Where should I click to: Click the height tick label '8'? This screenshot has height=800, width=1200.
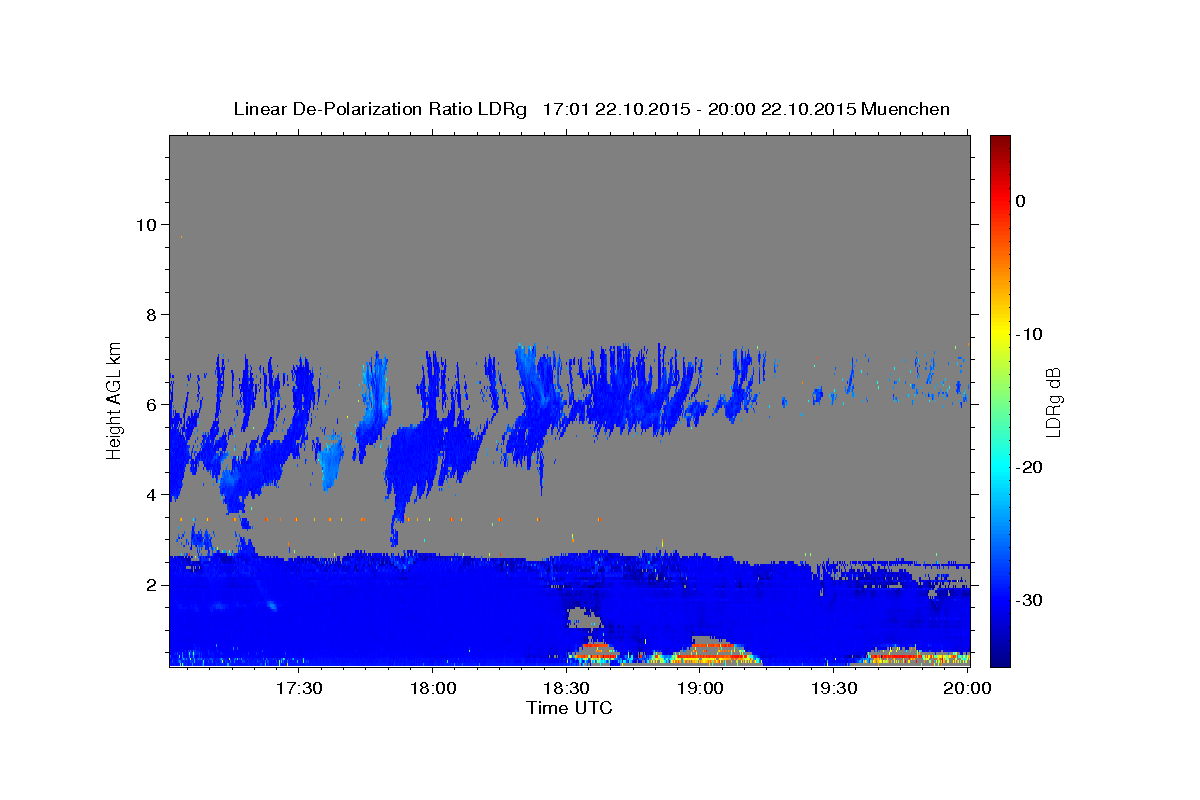point(151,314)
